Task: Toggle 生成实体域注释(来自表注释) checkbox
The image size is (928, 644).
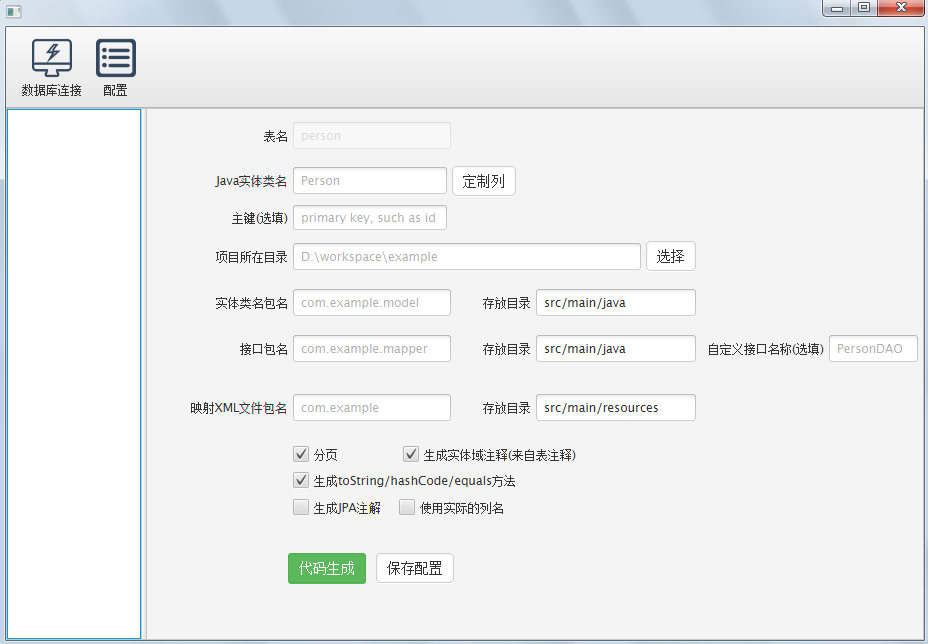Action: (411, 455)
